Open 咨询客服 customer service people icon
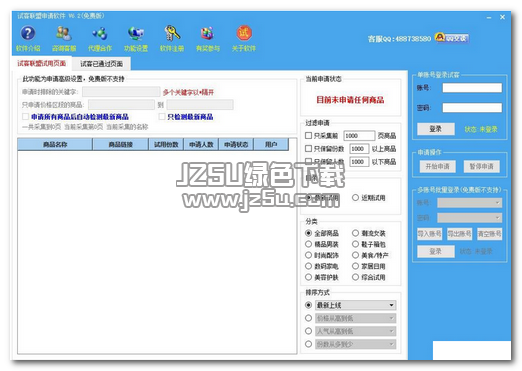 (x=64, y=34)
